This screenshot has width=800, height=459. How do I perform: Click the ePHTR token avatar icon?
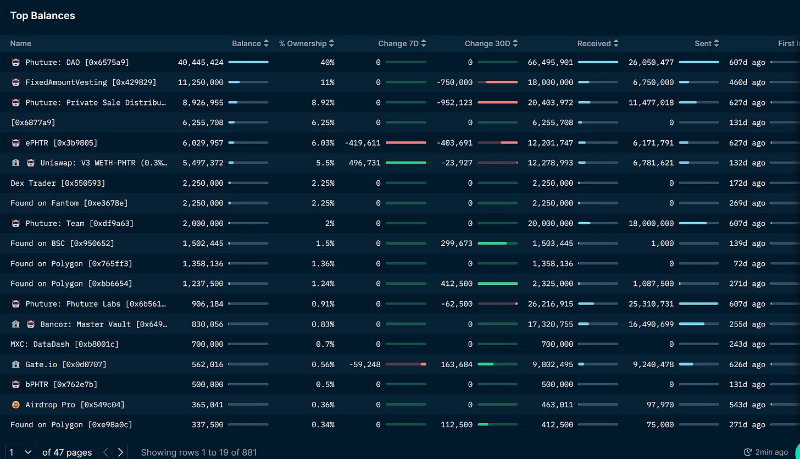pos(16,142)
